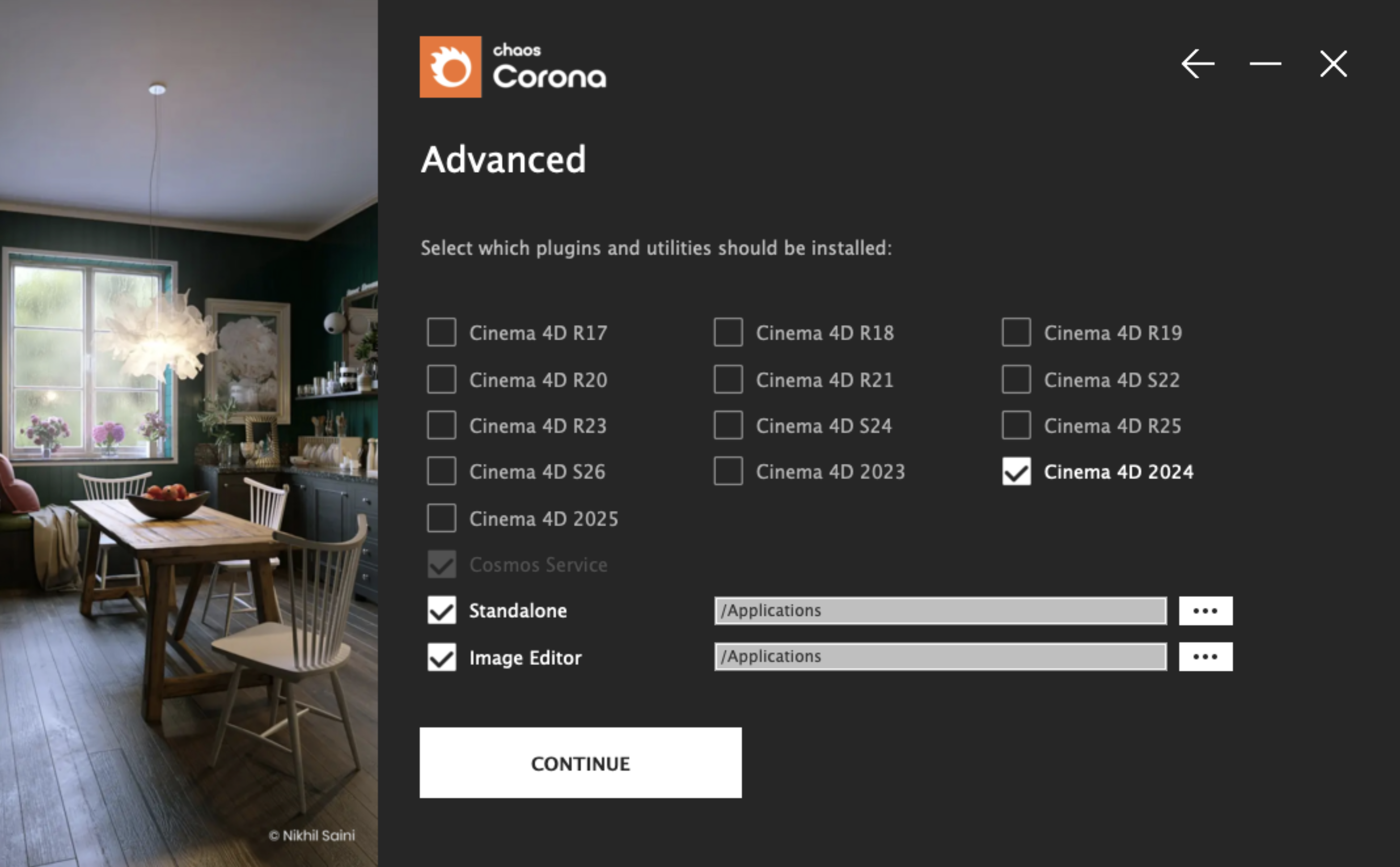Enable the Cinema 4D R19 checkbox
The image size is (1400, 867).
pyautogui.click(x=1016, y=332)
